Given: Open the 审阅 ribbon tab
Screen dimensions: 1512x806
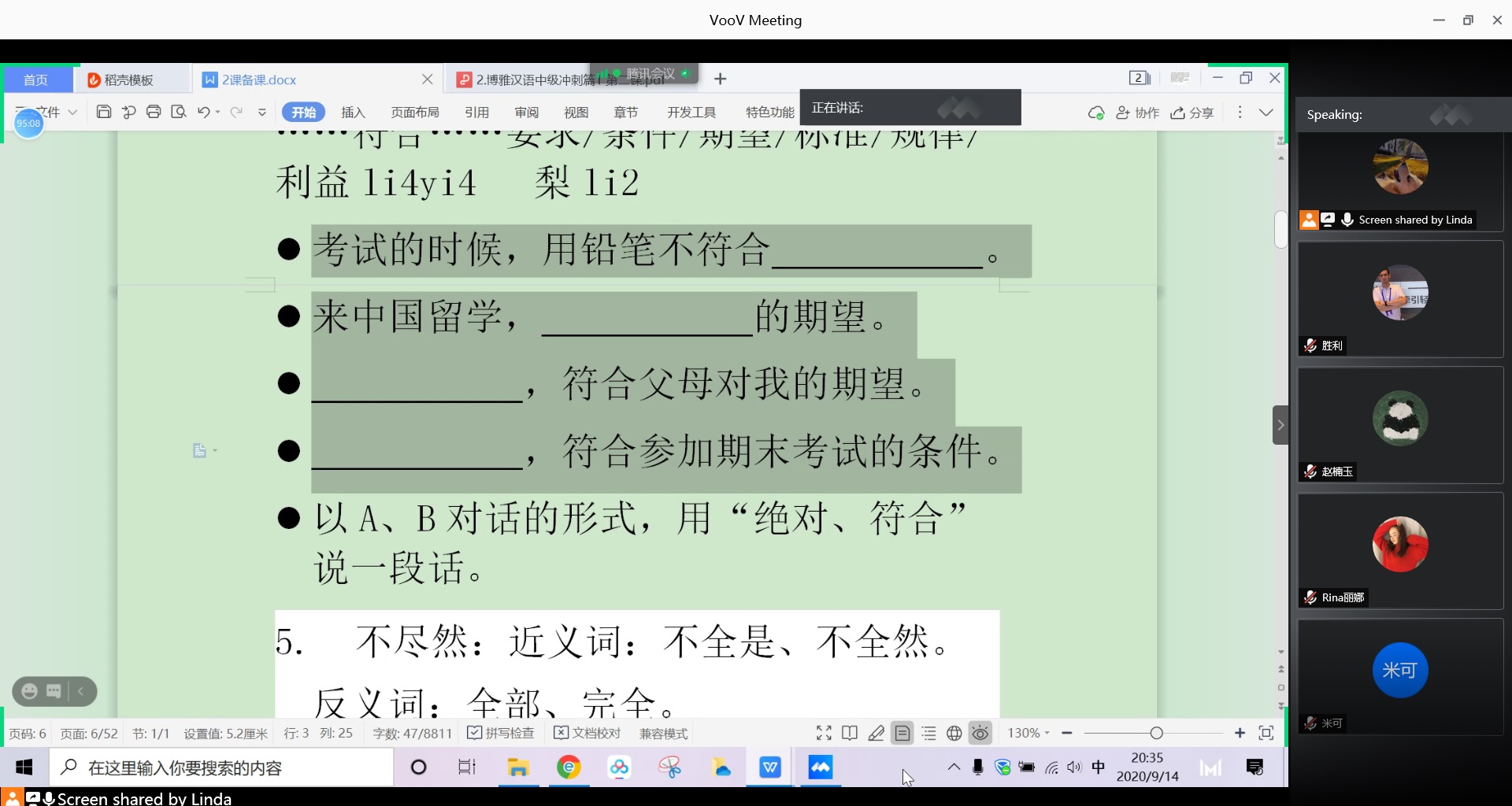Looking at the screenshot, I should coord(526,113).
